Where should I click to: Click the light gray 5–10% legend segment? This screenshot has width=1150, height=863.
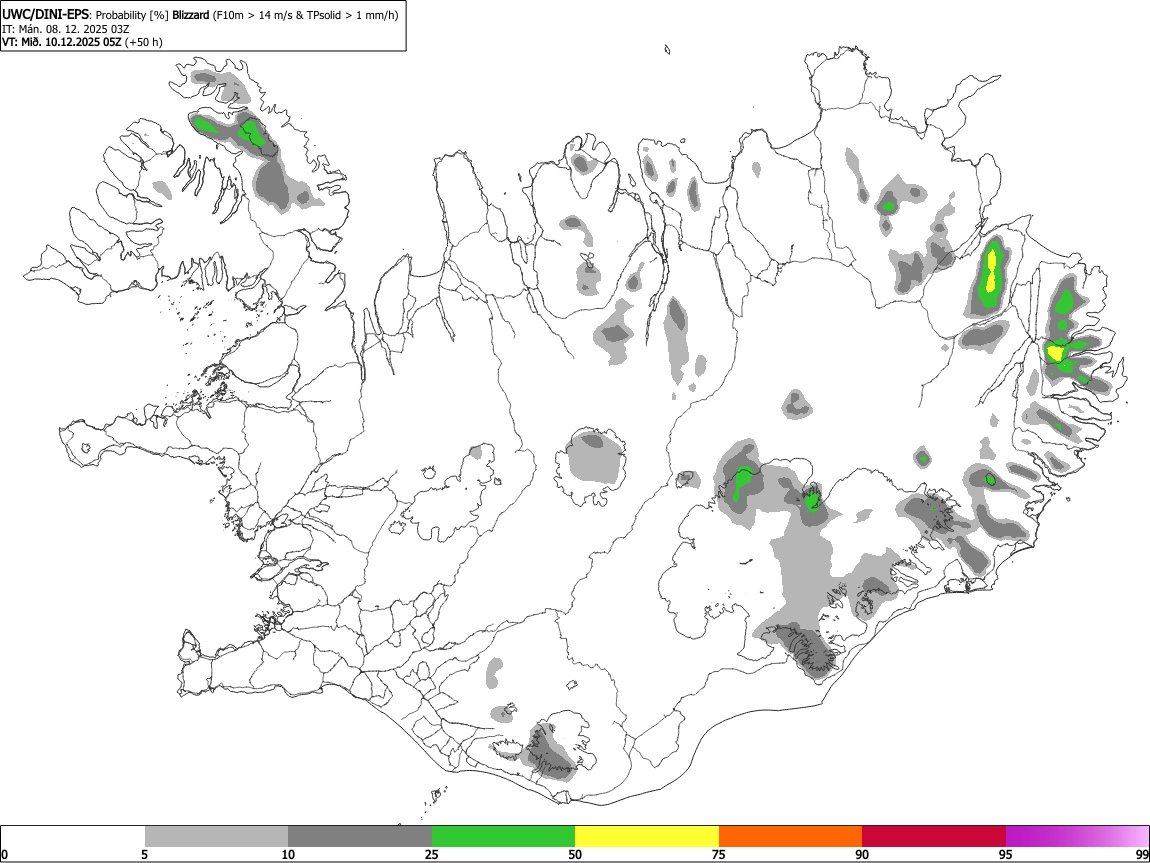[x=216, y=837]
